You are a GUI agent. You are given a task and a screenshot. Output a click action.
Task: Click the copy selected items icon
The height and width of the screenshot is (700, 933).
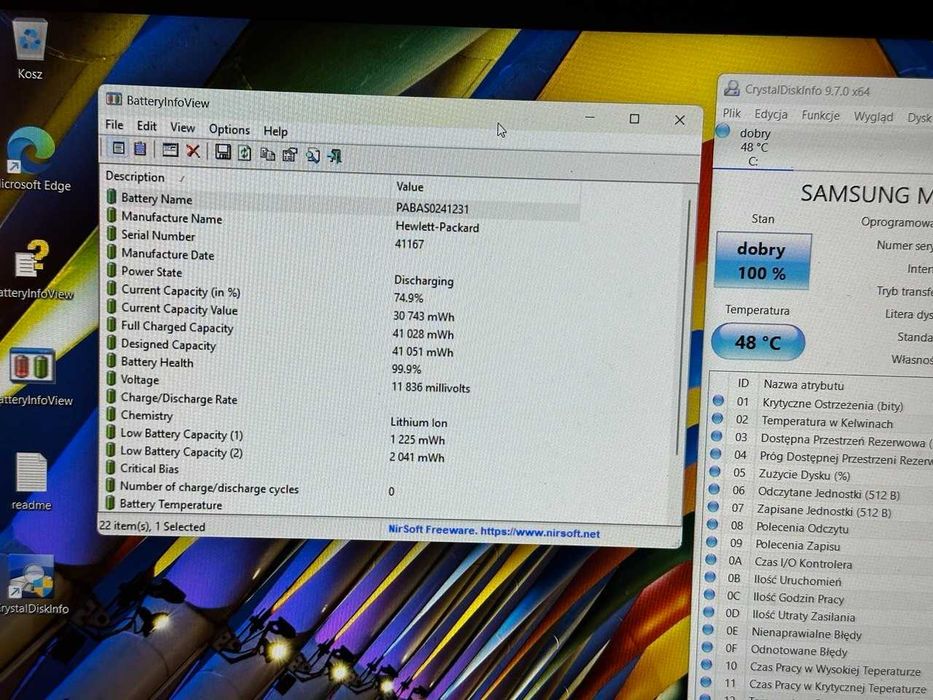pyautogui.click(x=267, y=154)
